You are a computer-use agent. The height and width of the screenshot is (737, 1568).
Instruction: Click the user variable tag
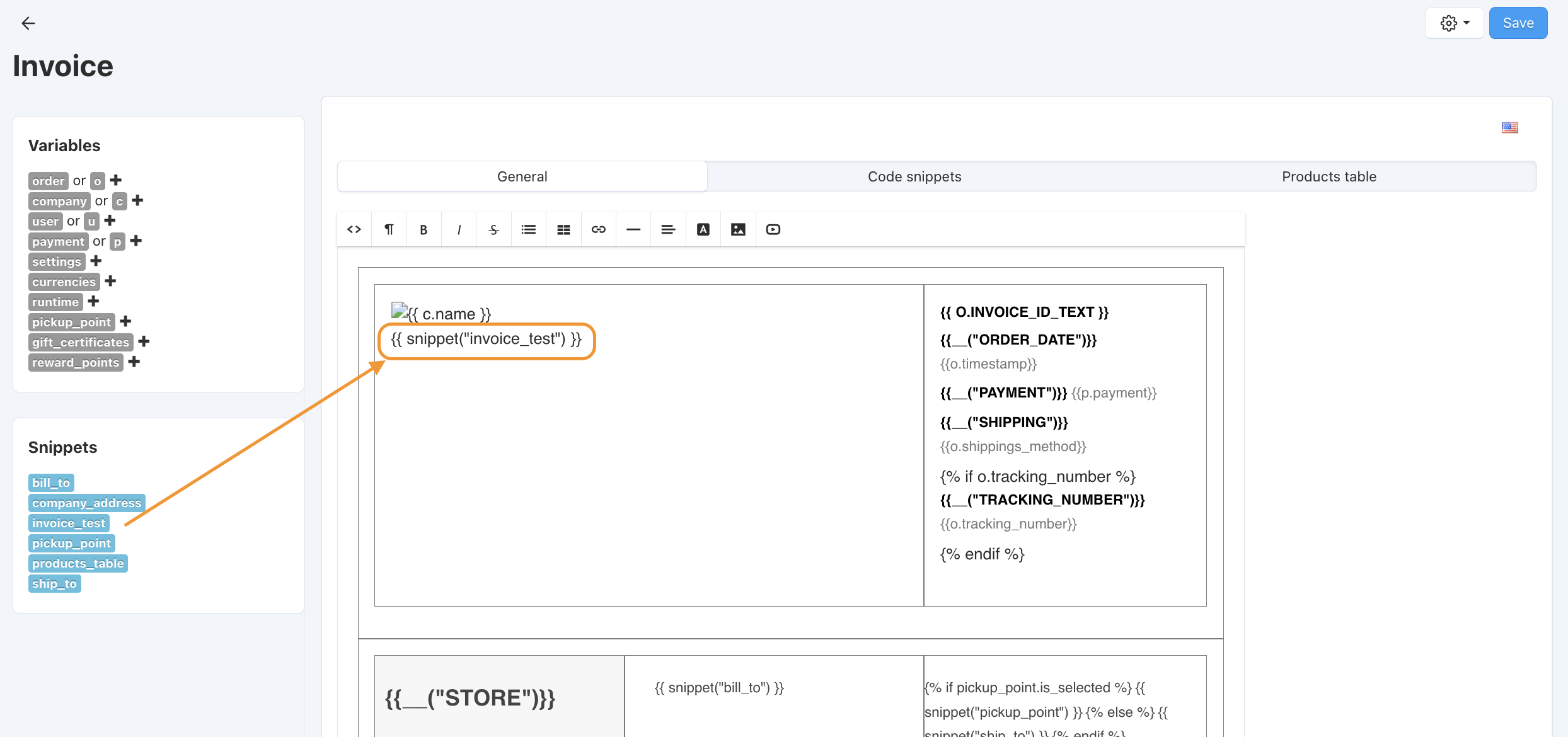(x=45, y=221)
